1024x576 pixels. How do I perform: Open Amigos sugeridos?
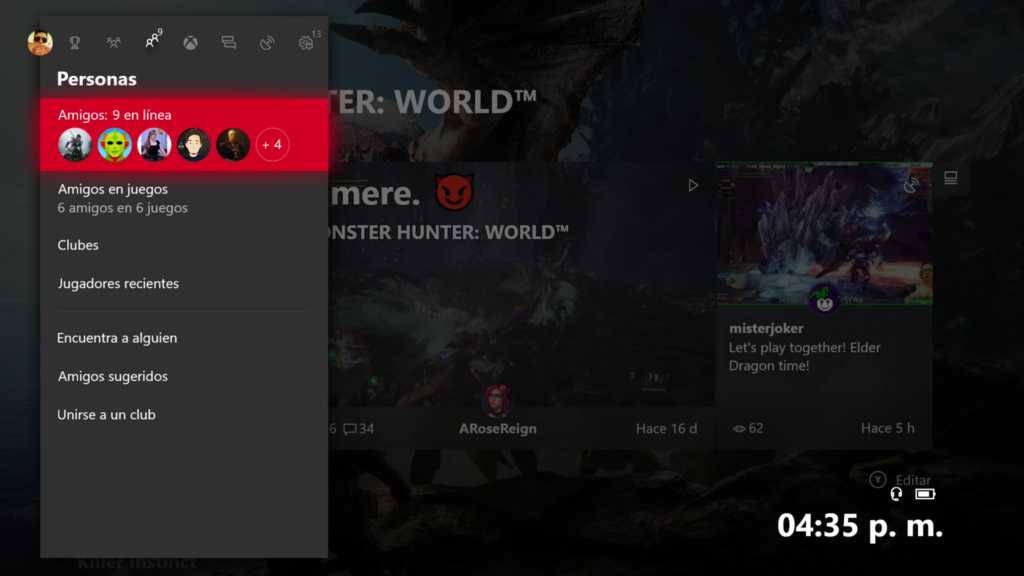point(113,377)
